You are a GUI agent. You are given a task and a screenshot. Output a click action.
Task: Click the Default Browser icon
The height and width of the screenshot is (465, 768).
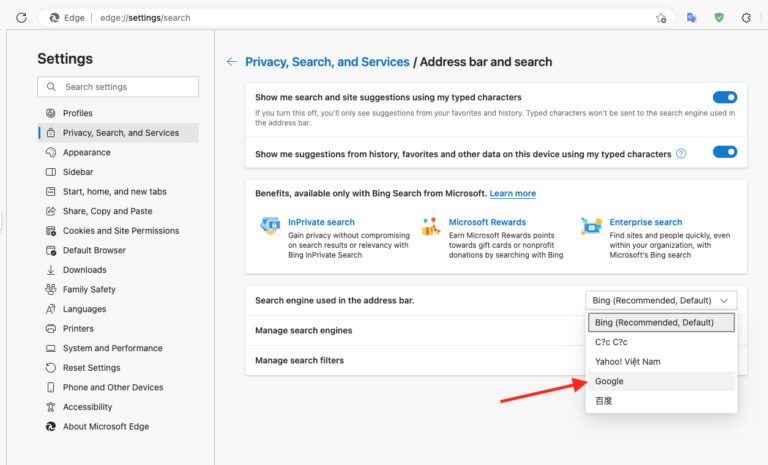coord(50,250)
